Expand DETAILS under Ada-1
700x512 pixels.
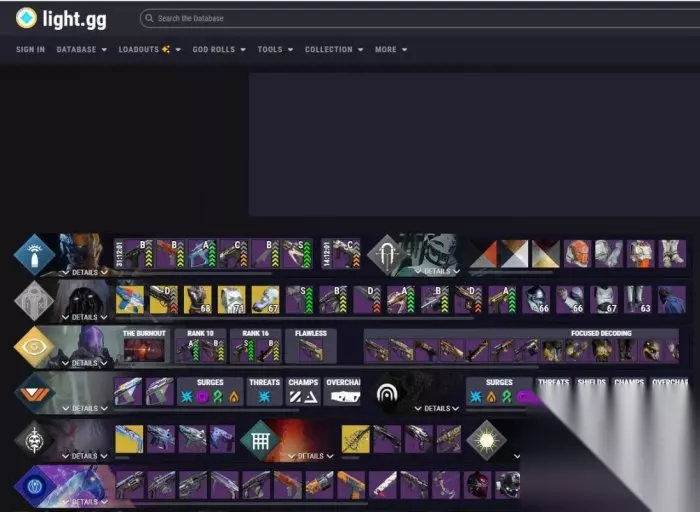click(437, 271)
